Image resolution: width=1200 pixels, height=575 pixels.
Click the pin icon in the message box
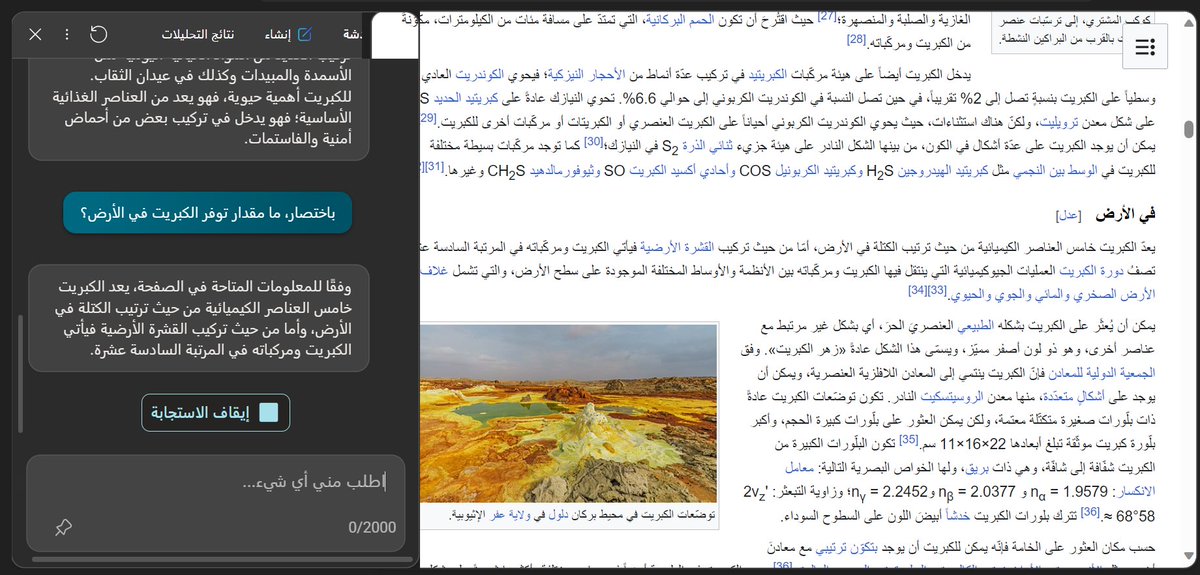coord(62,527)
